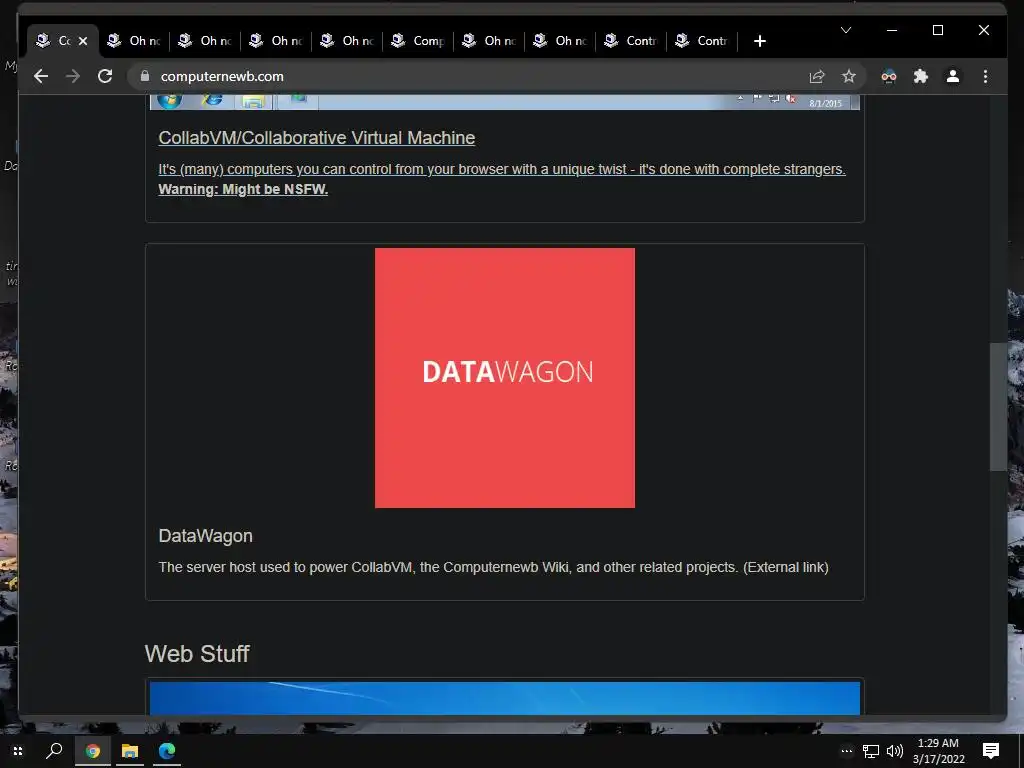The image size is (1024, 768).
Task: Reload the computernewb.com page
Action: click(x=105, y=76)
